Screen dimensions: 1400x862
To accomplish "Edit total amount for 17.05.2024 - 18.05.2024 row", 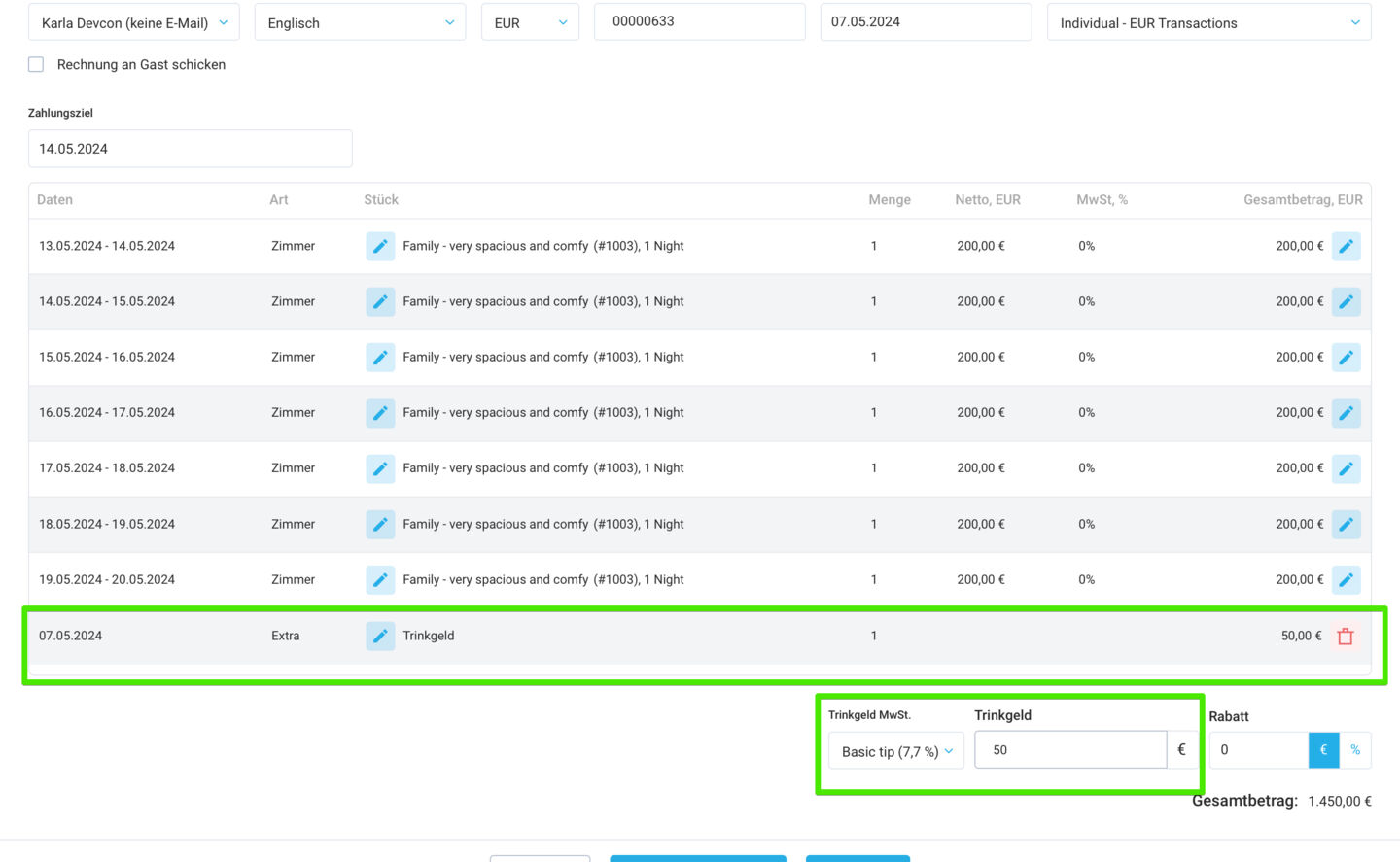I will (x=1346, y=468).
